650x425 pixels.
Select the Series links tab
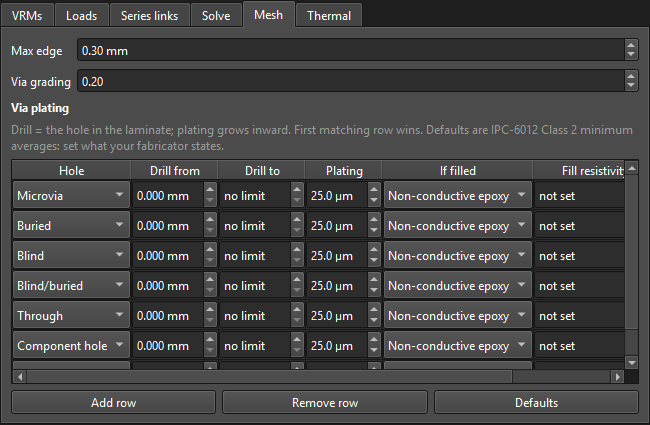[149, 16]
